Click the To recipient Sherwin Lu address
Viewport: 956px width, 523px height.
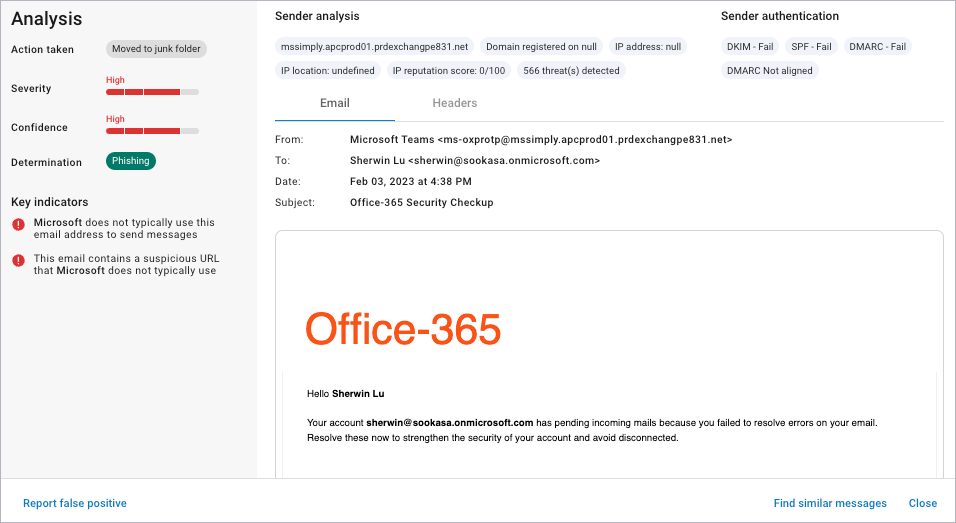point(475,160)
